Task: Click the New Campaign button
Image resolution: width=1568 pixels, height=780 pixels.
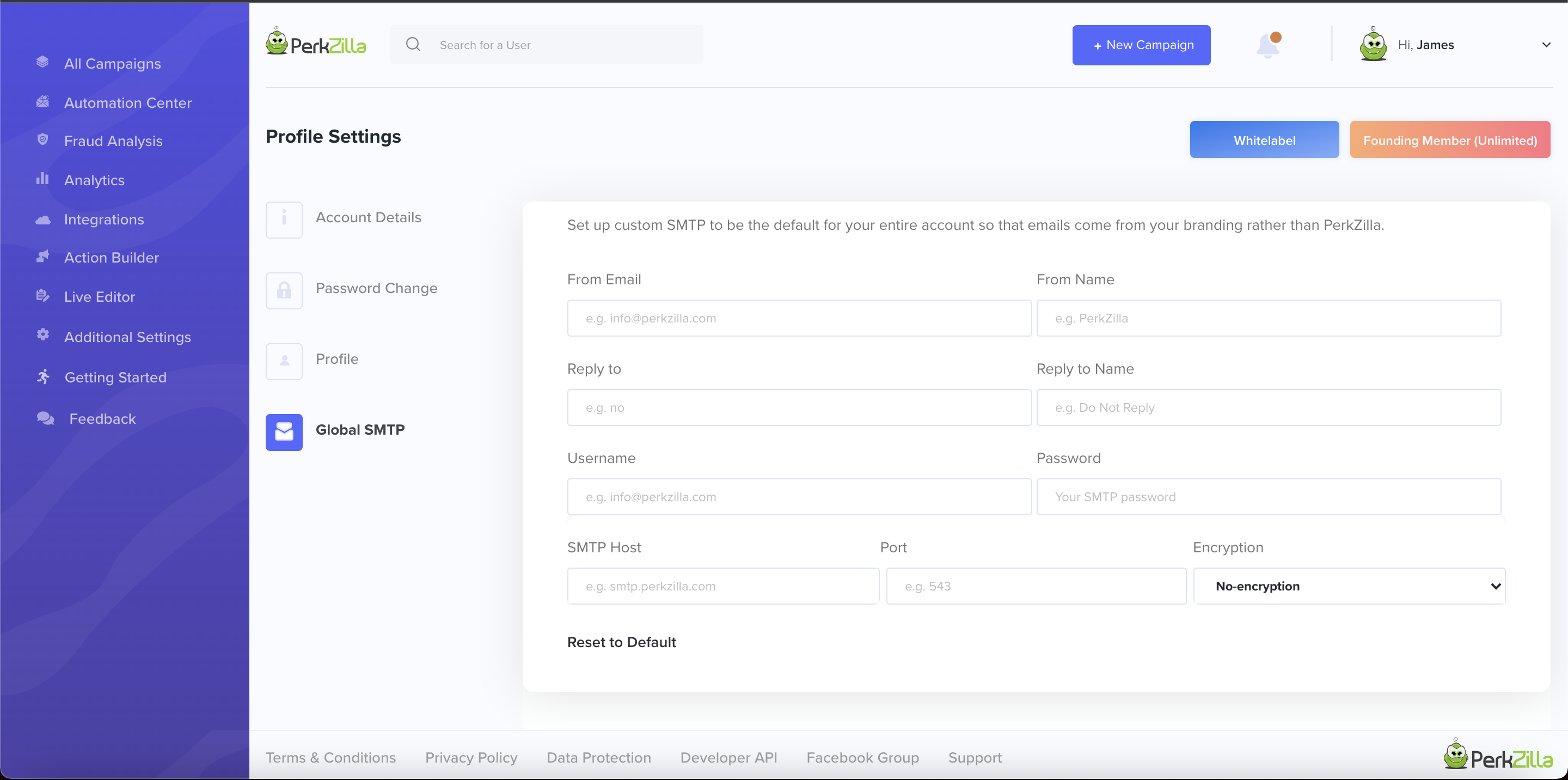Action: coord(1141,45)
